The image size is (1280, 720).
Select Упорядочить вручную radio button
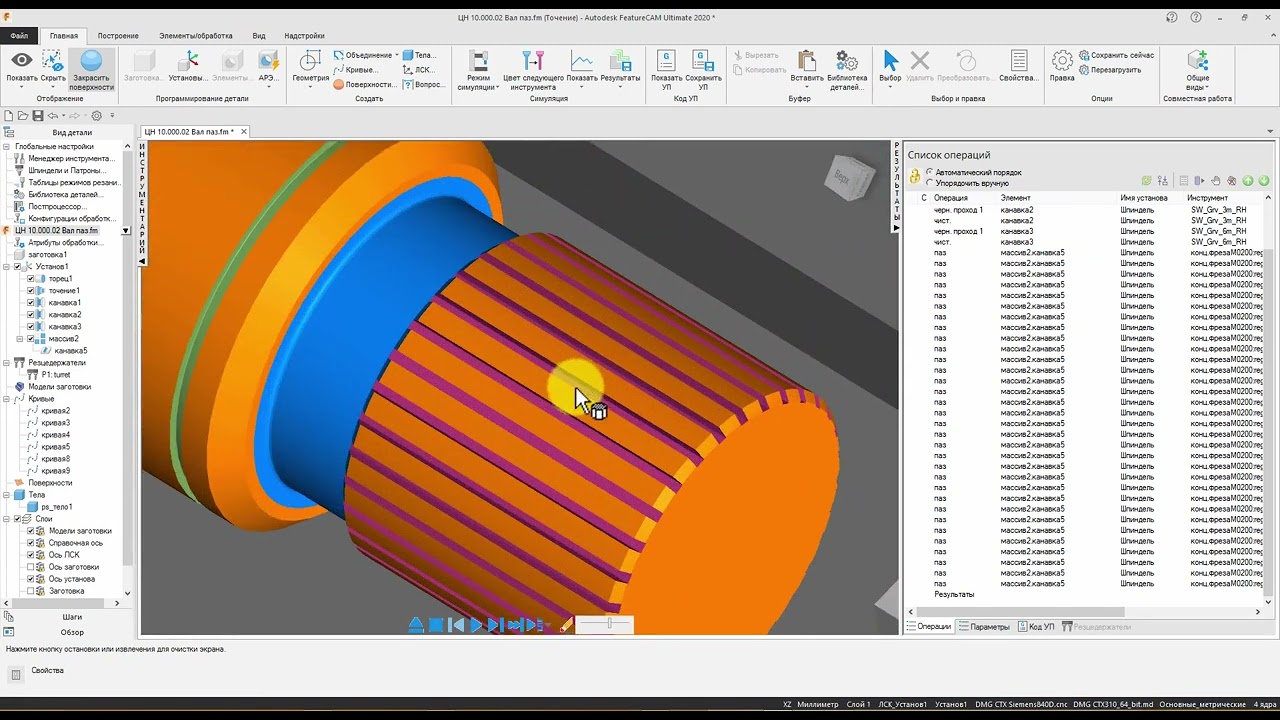930,183
